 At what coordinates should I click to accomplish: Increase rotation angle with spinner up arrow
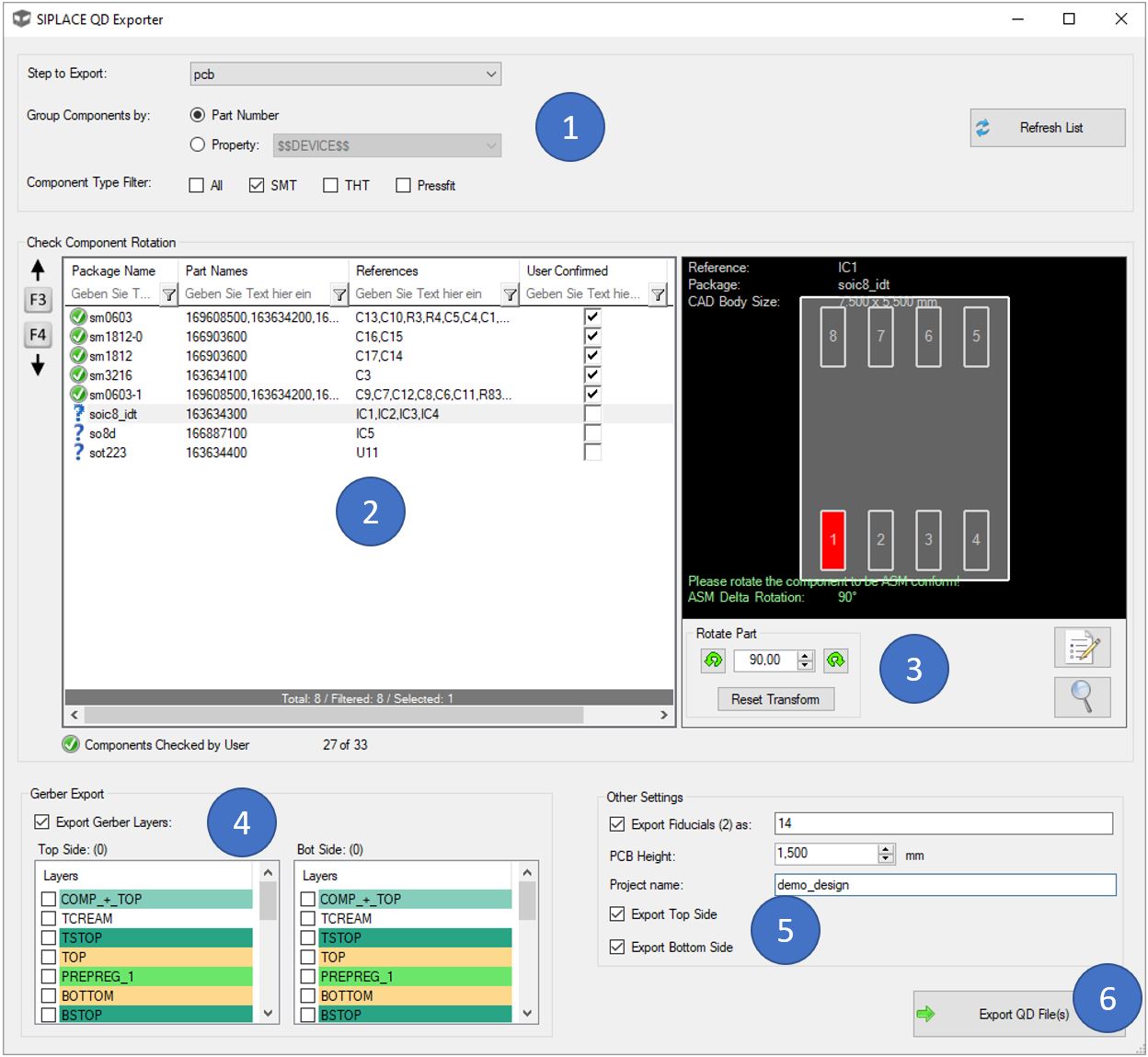(806, 655)
